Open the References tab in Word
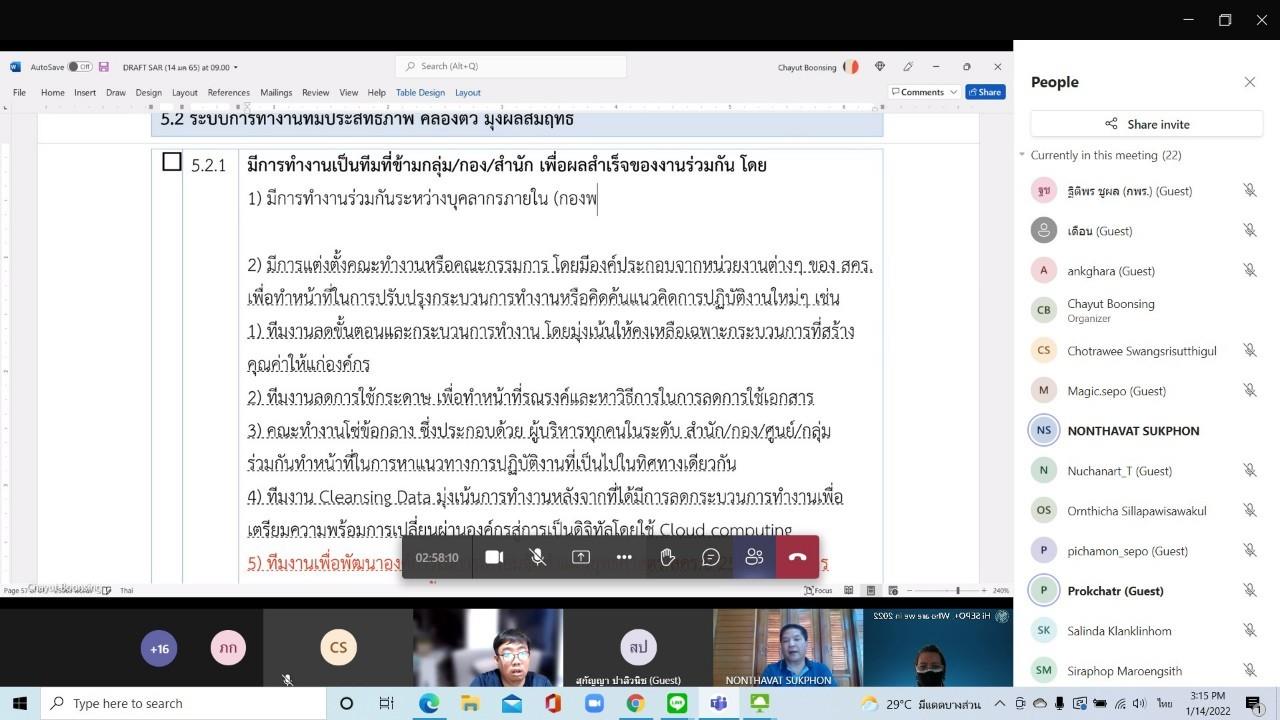 [x=229, y=92]
